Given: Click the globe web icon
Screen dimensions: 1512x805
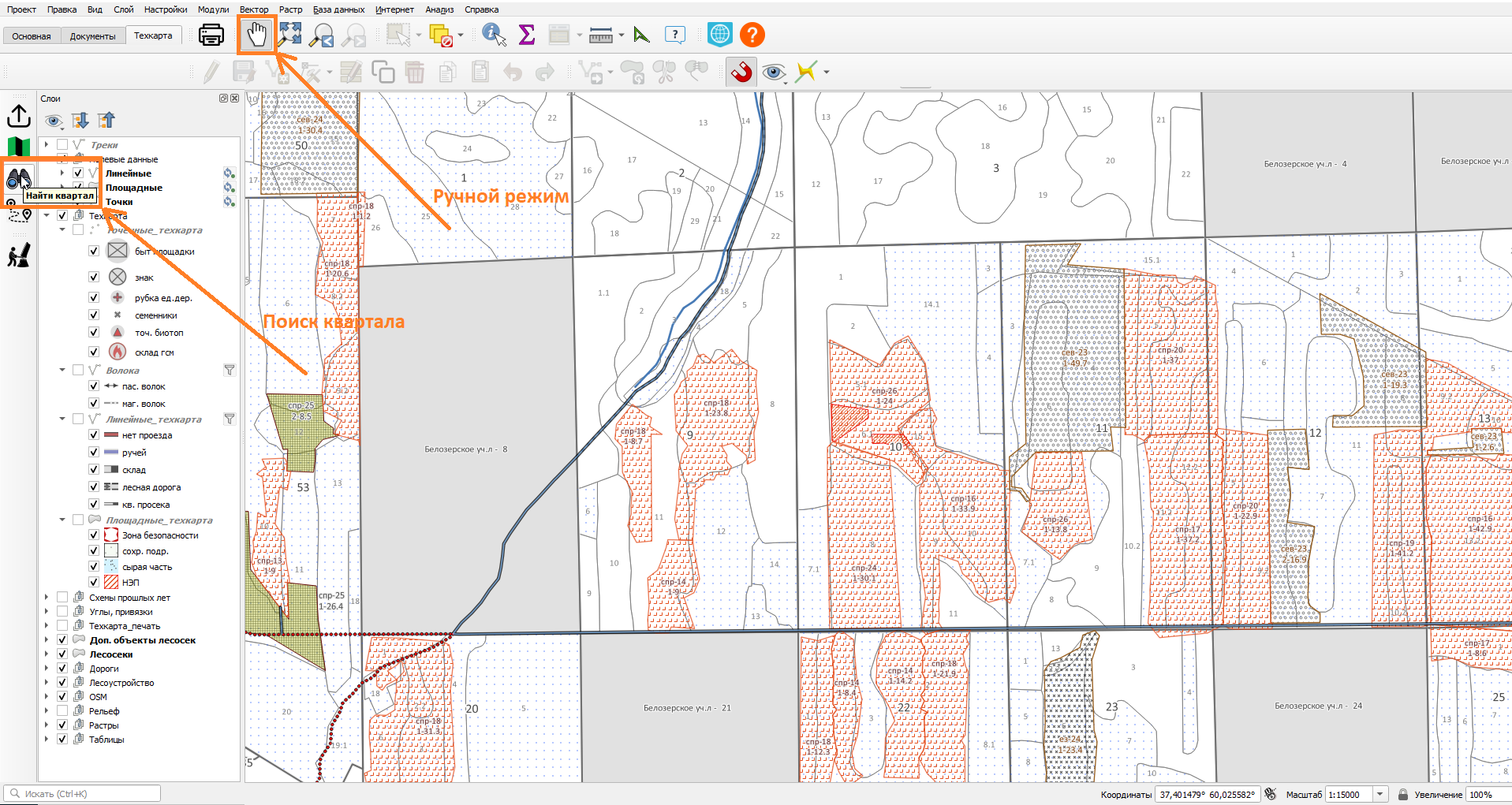Looking at the screenshot, I should pyautogui.click(x=720, y=35).
